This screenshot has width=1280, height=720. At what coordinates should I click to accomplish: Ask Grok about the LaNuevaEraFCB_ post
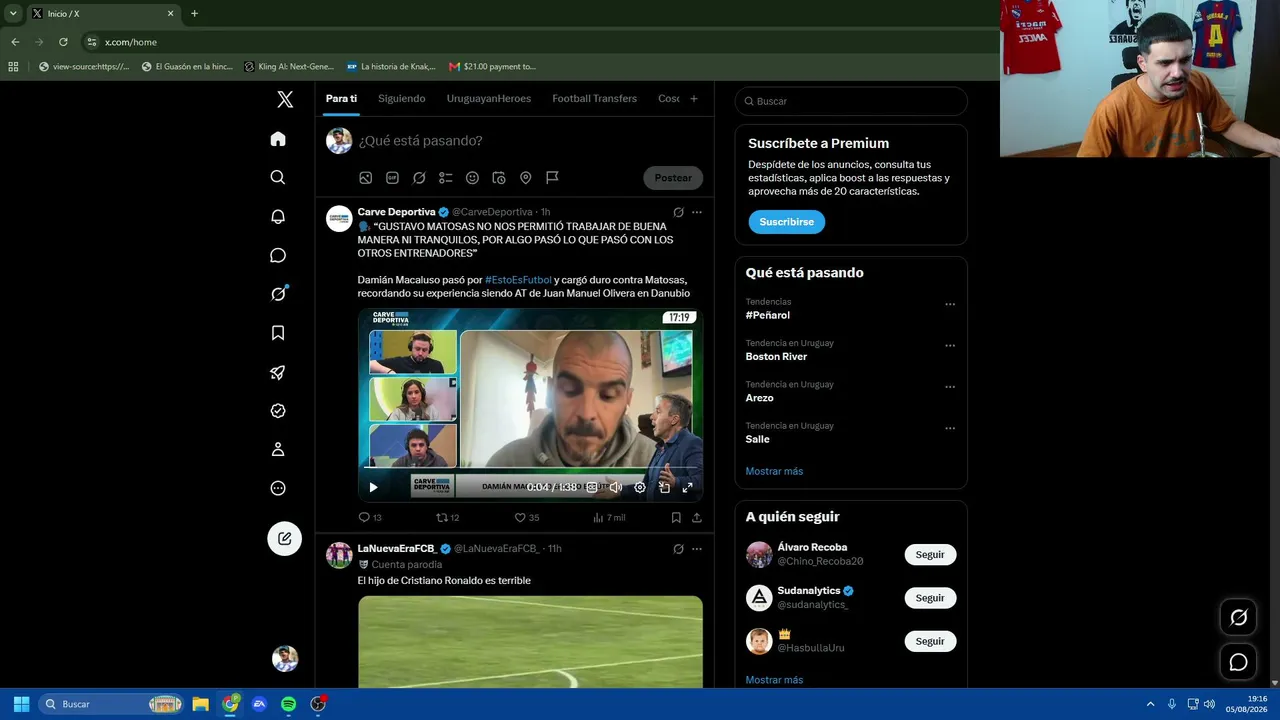678,549
